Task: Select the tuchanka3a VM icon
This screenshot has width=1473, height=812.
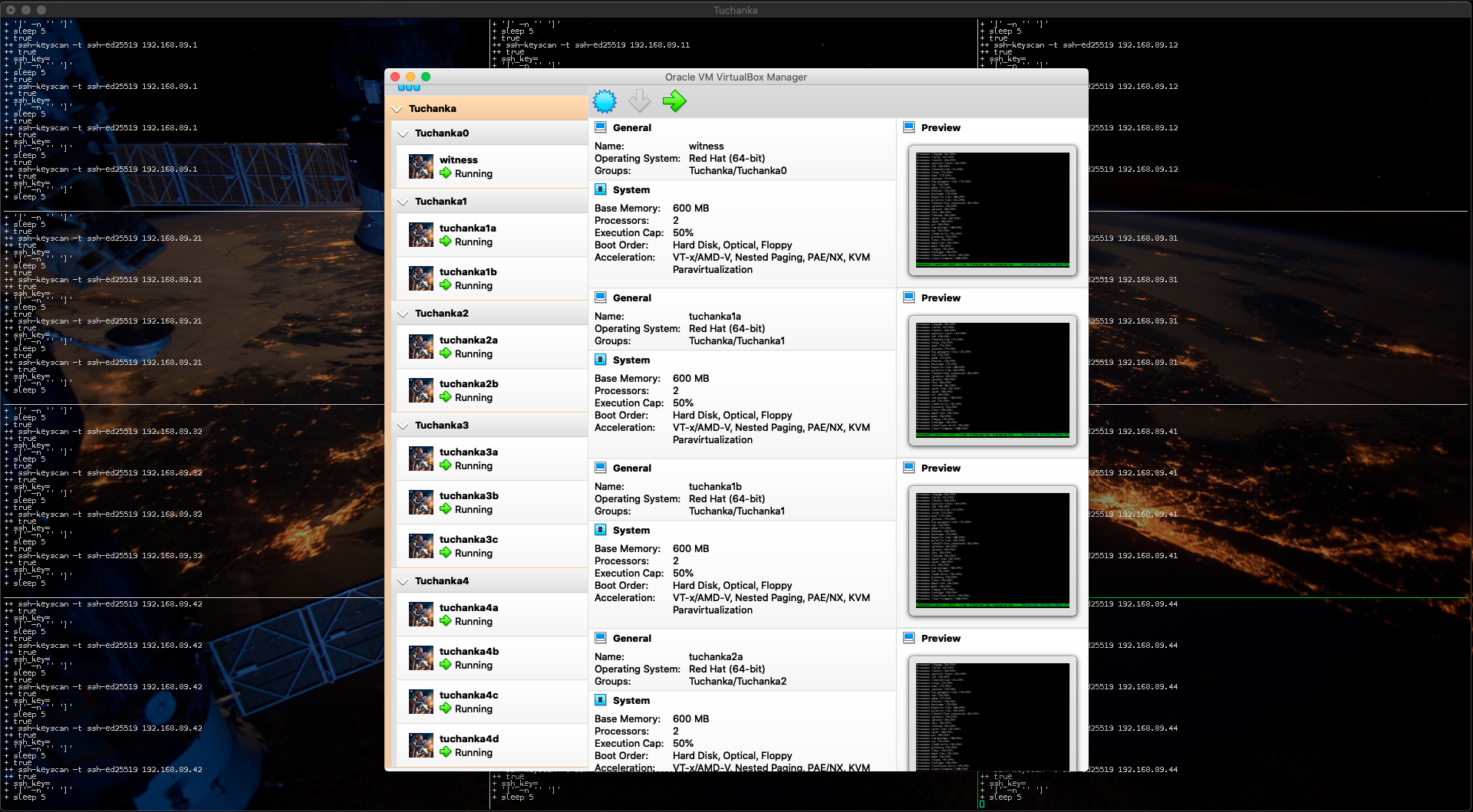Action: tap(421, 459)
